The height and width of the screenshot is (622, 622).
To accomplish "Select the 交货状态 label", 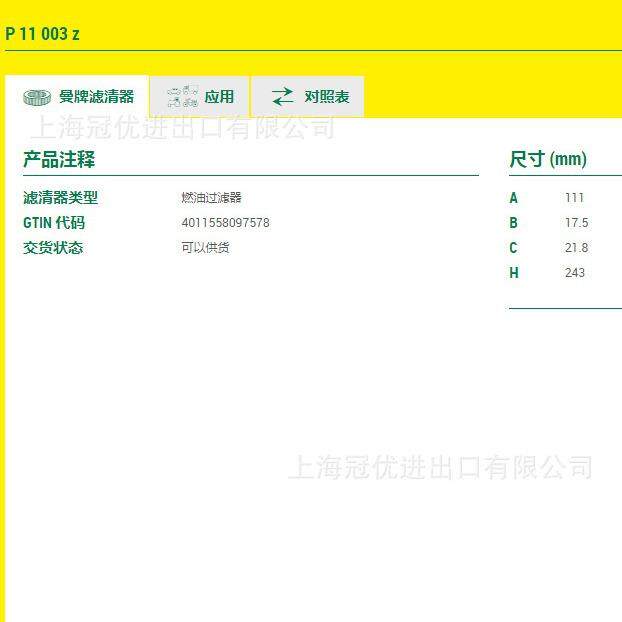I will click(x=53, y=248).
